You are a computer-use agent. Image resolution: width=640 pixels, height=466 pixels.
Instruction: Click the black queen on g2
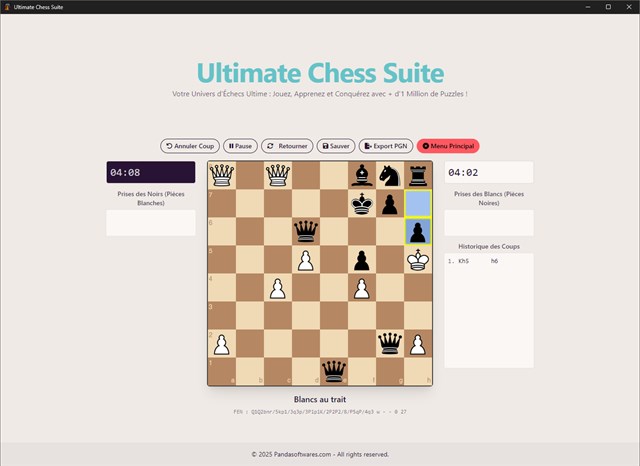click(x=390, y=344)
